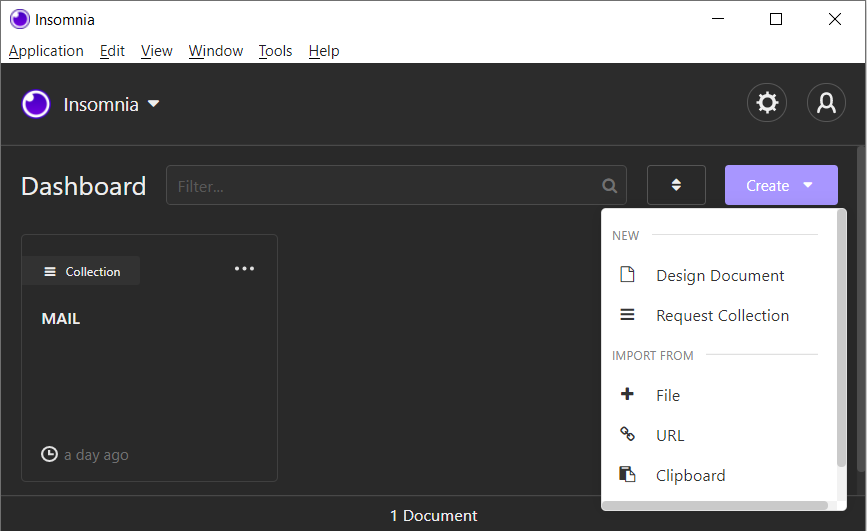Image resolution: width=867 pixels, height=531 pixels.
Task: Click into the Filter input field
Action: point(385,186)
